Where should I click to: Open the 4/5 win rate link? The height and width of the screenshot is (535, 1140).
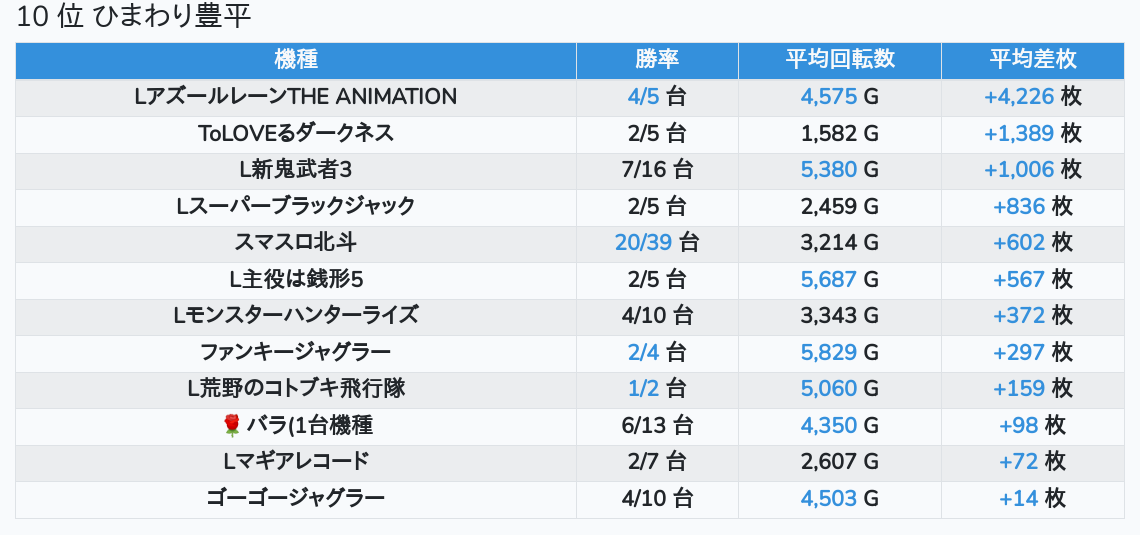(x=644, y=97)
